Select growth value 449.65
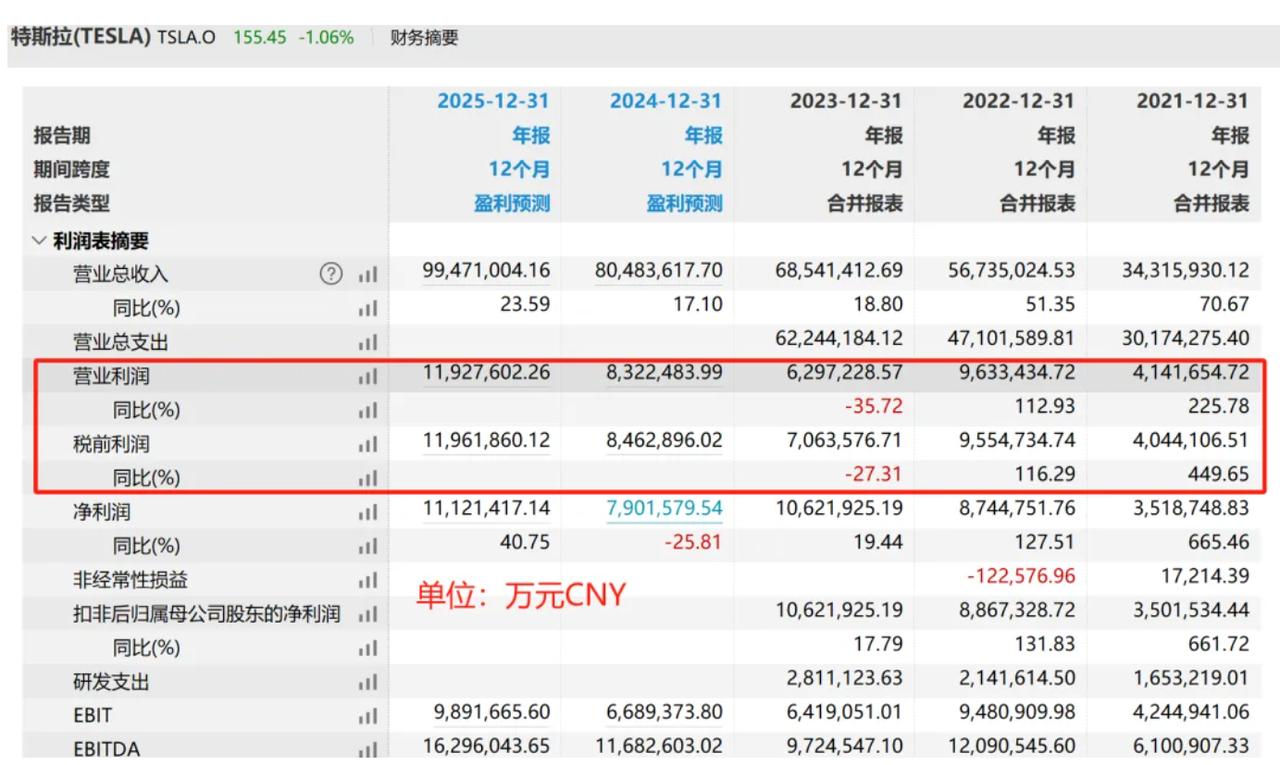The height and width of the screenshot is (765, 1280). click(x=1219, y=474)
